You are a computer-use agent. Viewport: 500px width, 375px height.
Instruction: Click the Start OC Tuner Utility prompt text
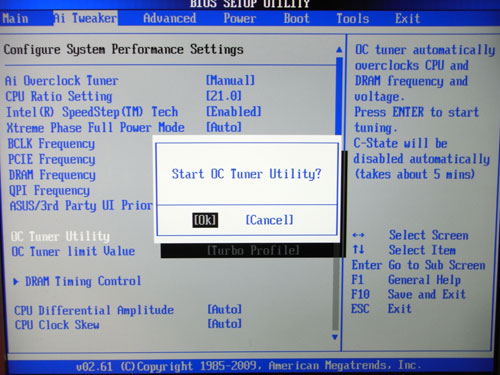pos(246,174)
